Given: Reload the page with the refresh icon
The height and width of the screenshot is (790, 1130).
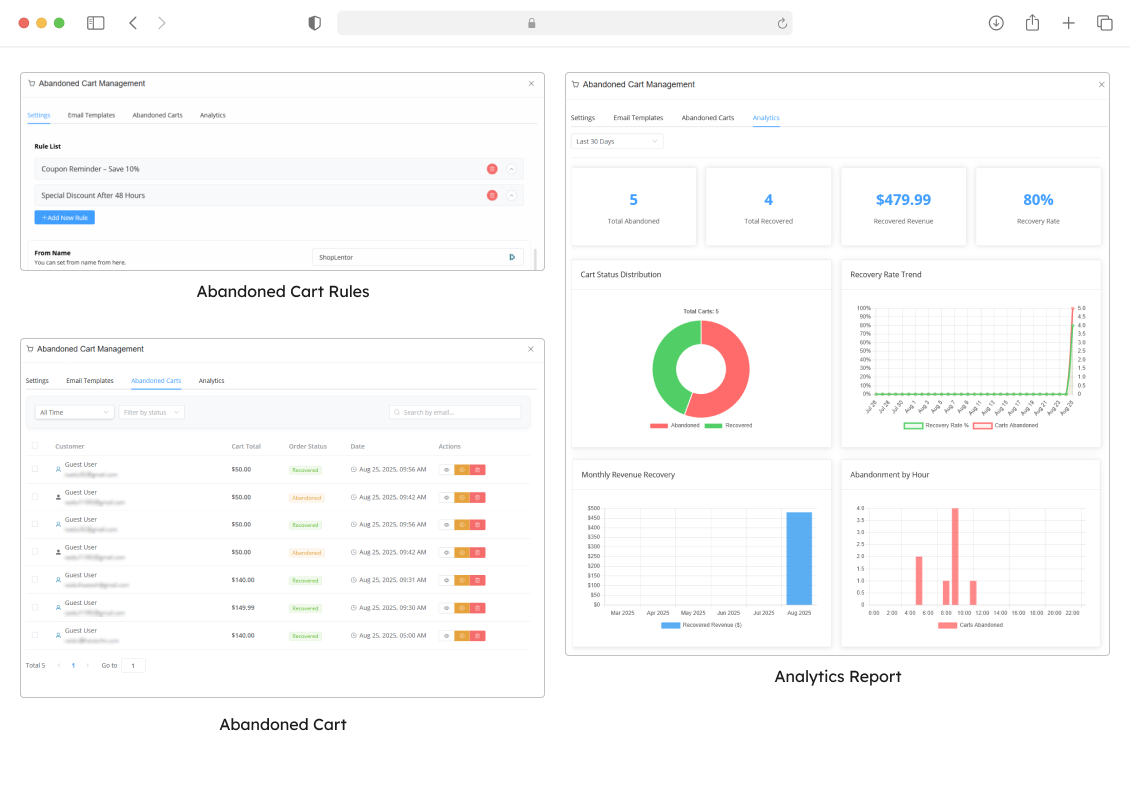Looking at the screenshot, I should click(782, 23).
